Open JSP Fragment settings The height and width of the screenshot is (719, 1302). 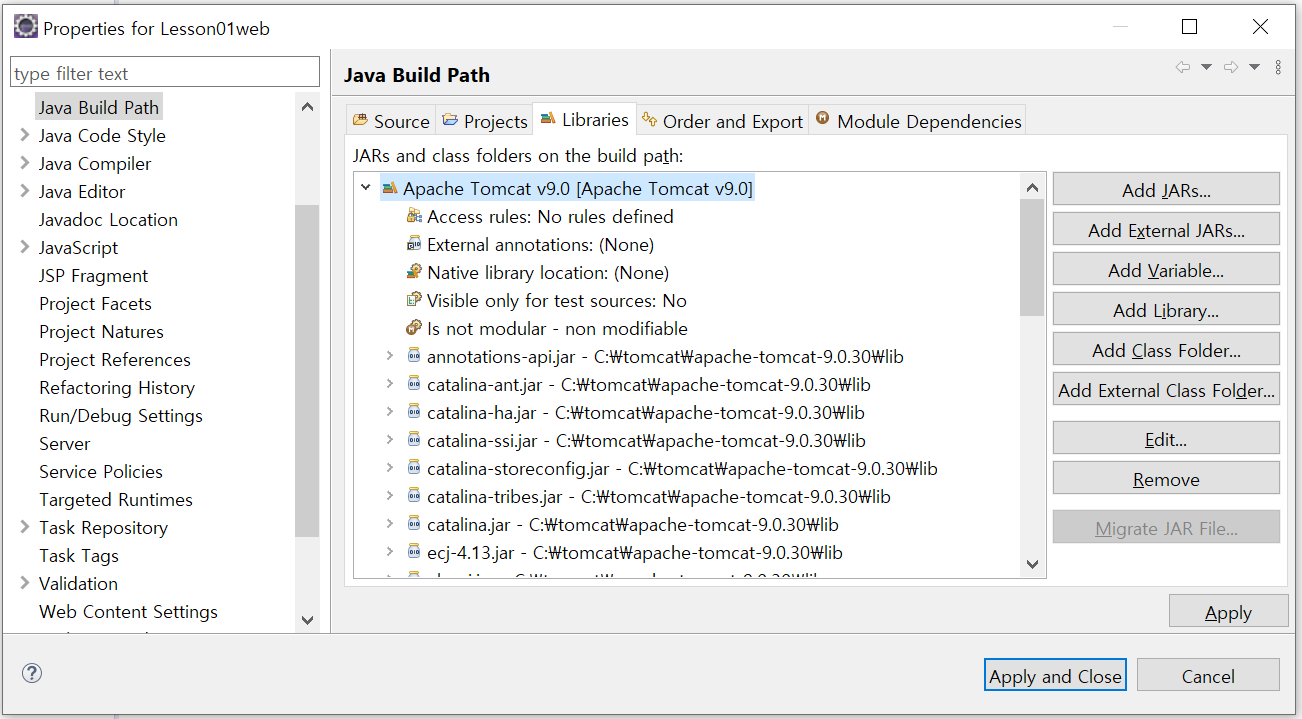(x=93, y=275)
